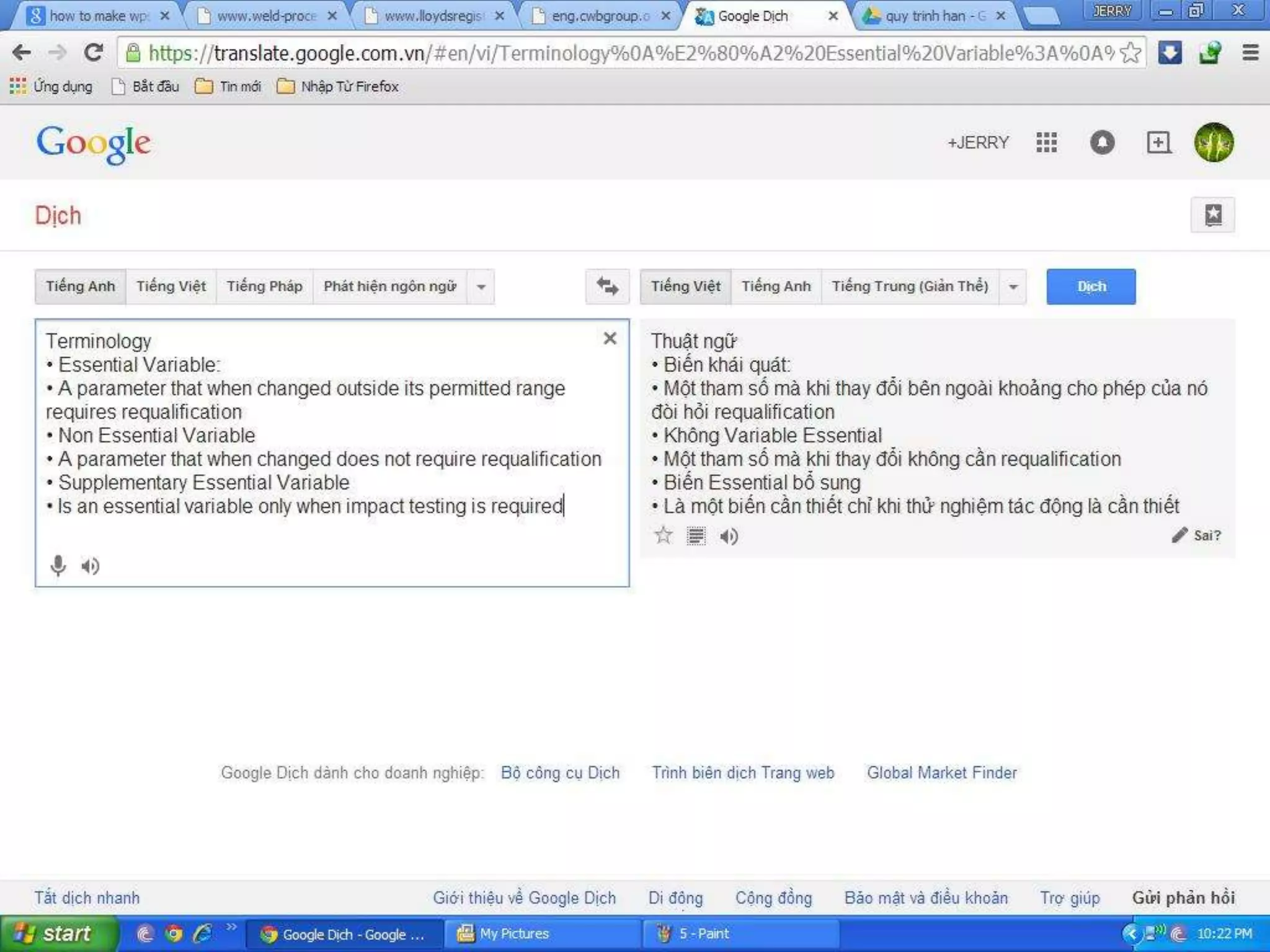Click the browser back arrow
Screen dimensions: 1270x952
point(22,53)
